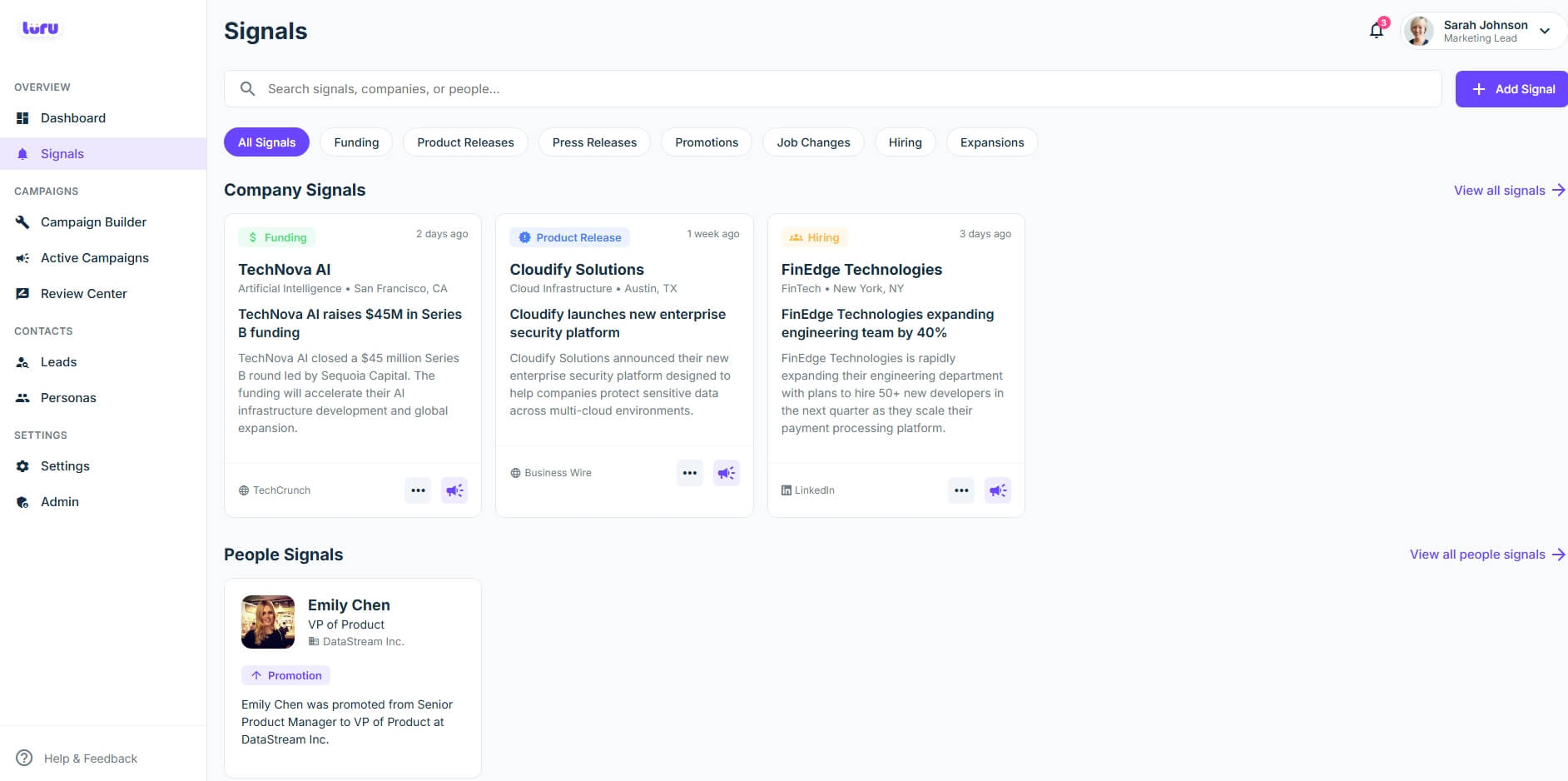Viewport: 1568px width, 781px height.
Task: Open three-dot menu on TechNova AI card
Action: click(418, 490)
